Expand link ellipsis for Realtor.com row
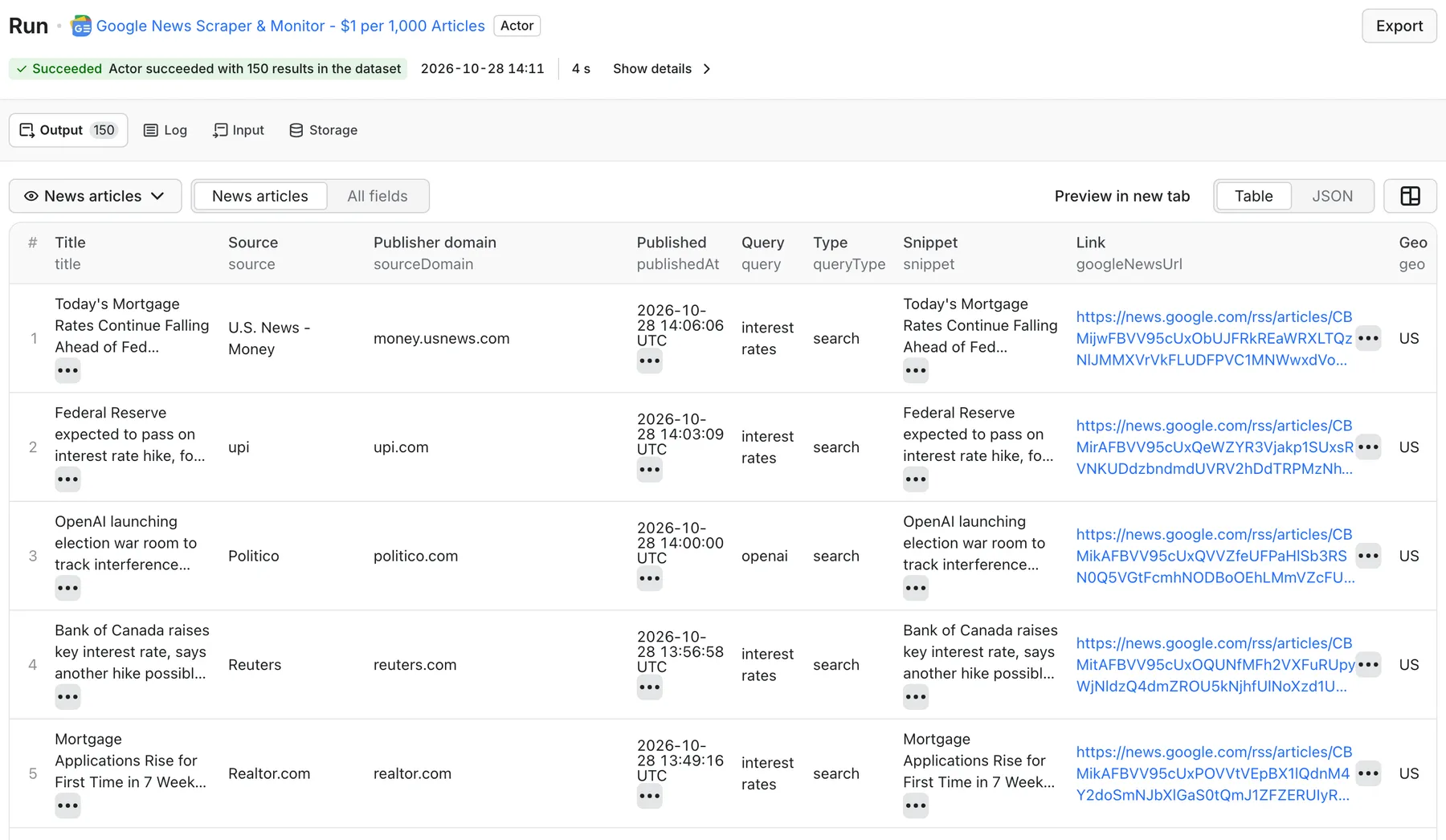Image resolution: width=1446 pixels, height=840 pixels. (1368, 773)
